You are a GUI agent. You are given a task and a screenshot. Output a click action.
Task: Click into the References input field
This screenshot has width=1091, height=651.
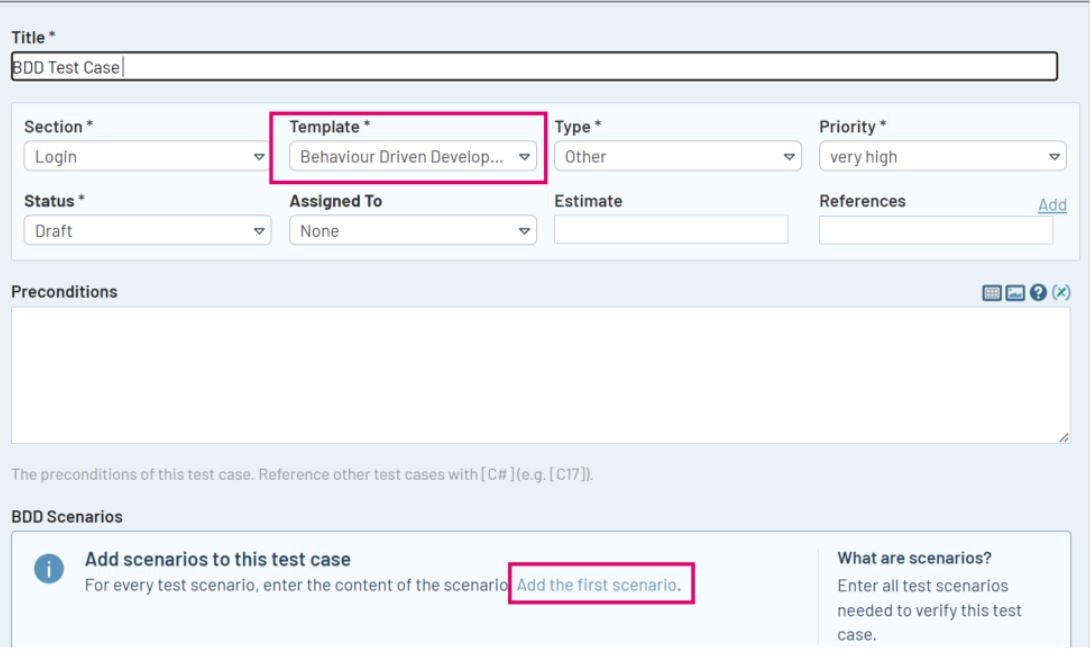coord(935,230)
